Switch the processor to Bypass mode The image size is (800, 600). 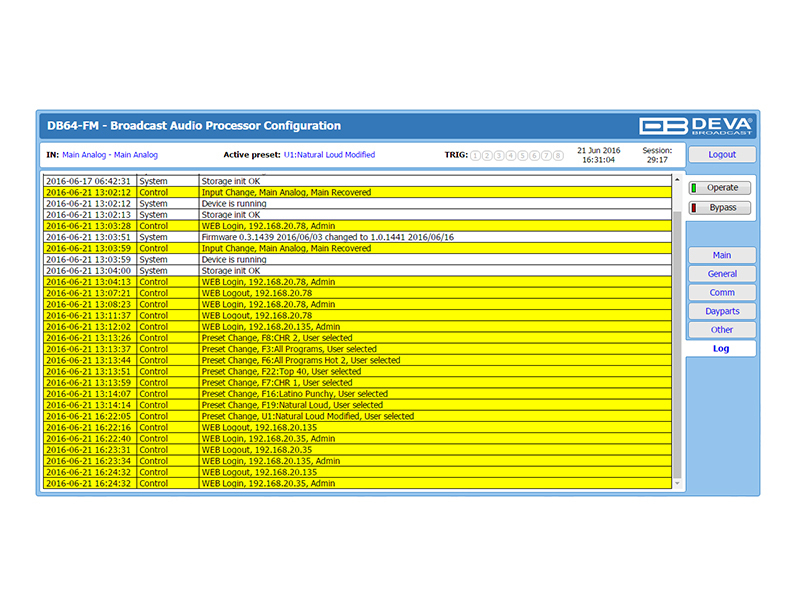click(x=720, y=208)
